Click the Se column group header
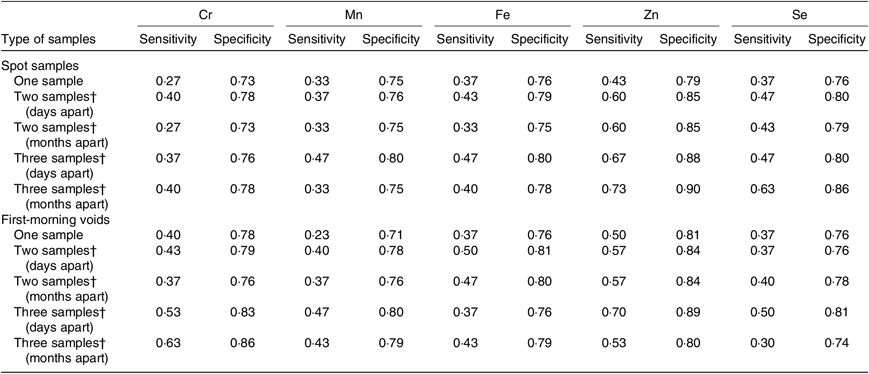The image size is (869, 374). [799, 17]
